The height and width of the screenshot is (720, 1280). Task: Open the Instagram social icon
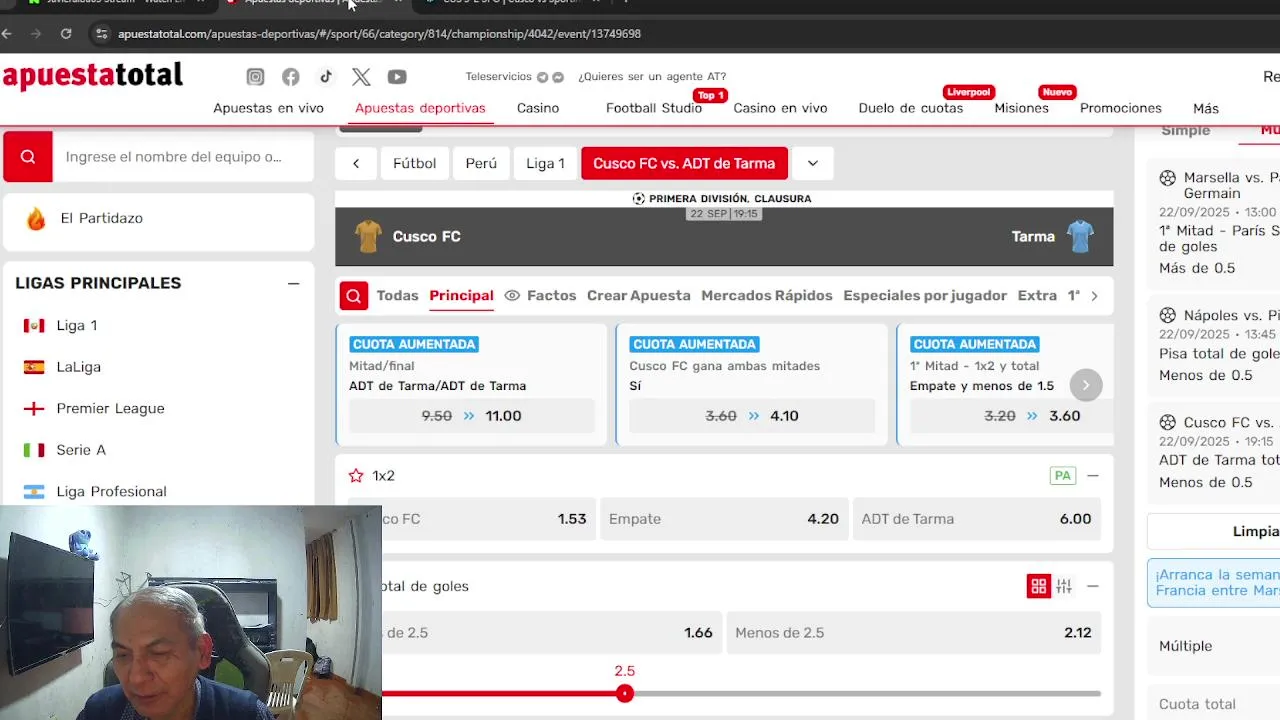256,77
